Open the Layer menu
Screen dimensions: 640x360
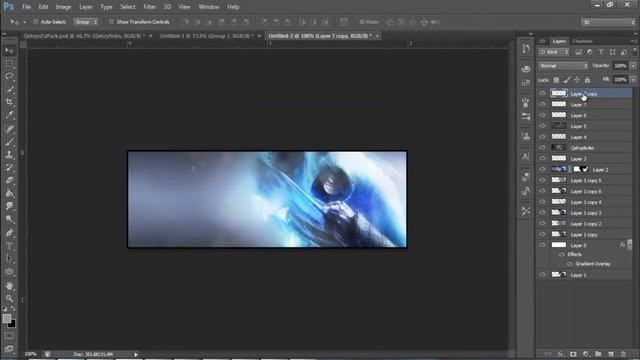tap(86, 7)
